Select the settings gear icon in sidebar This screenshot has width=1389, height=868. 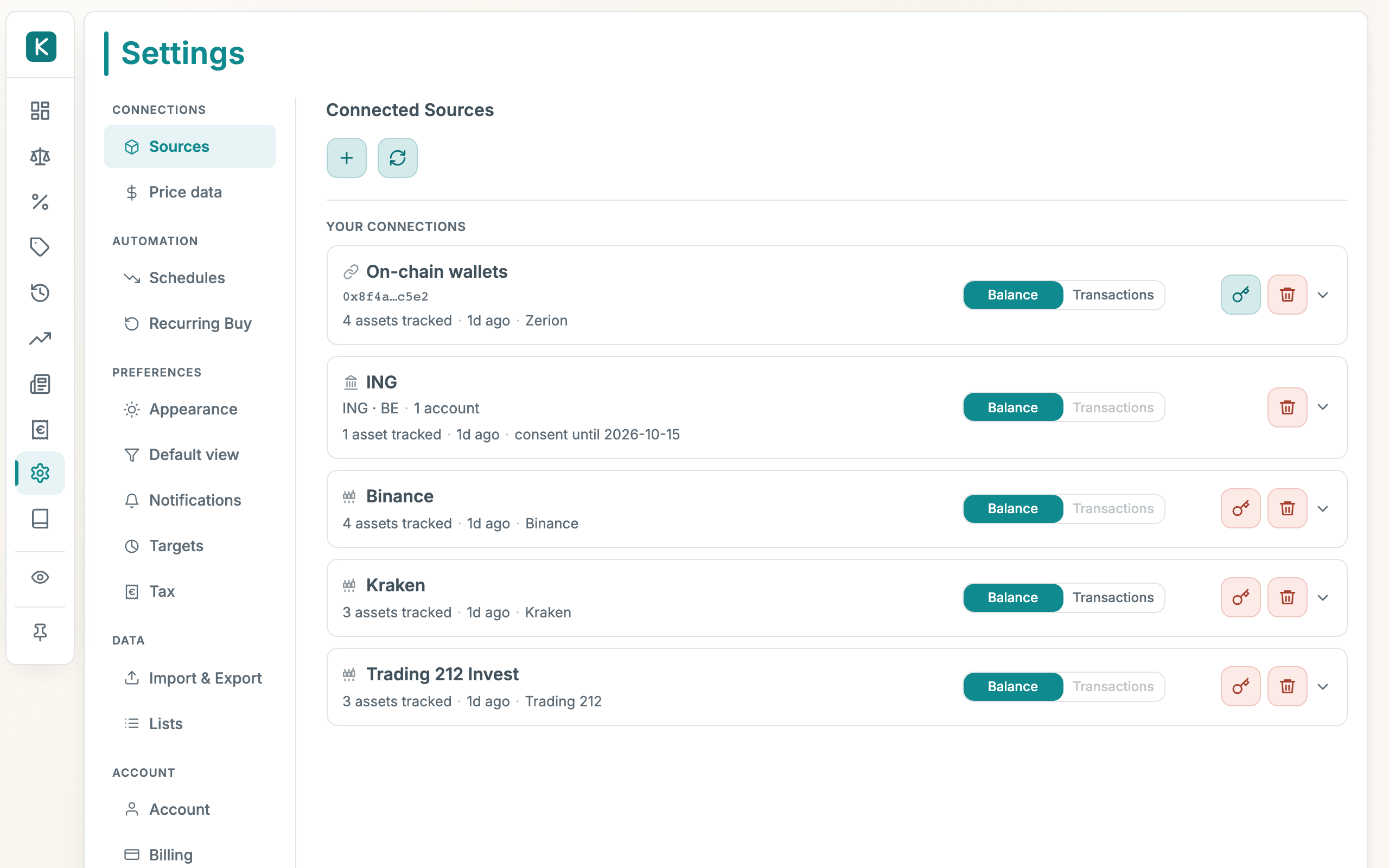coord(40,473)
